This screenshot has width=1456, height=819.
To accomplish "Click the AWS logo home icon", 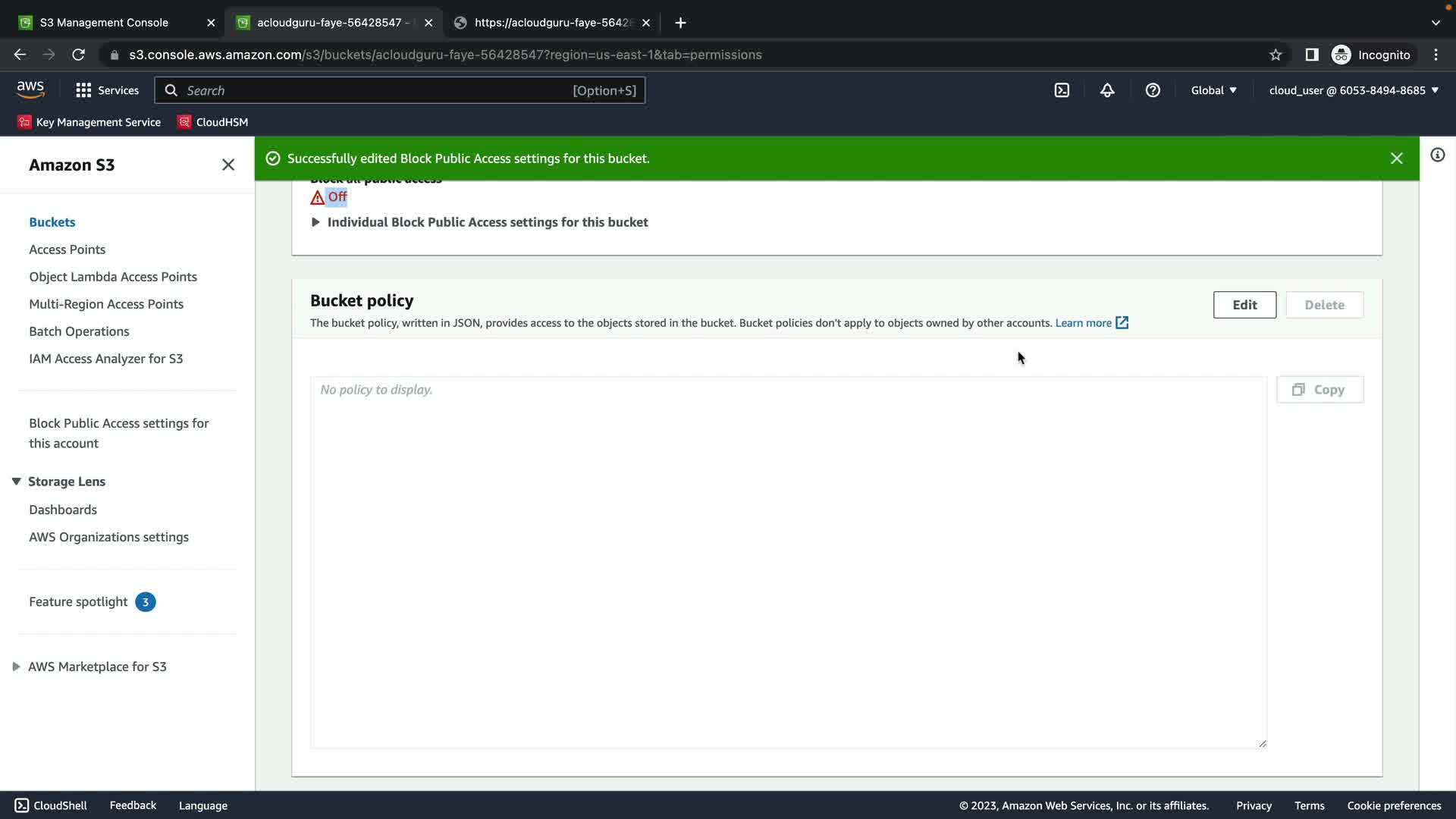I will point(30,89).
